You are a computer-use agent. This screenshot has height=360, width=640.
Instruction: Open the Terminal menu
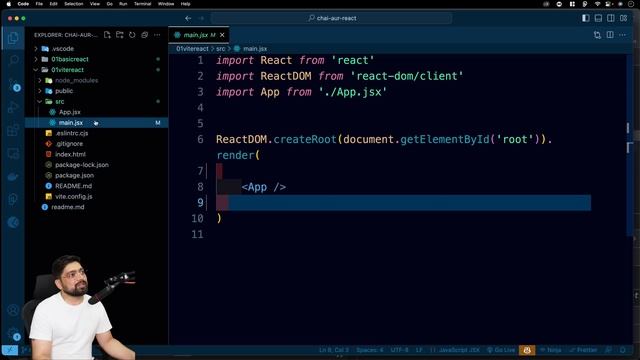point(142,4)
